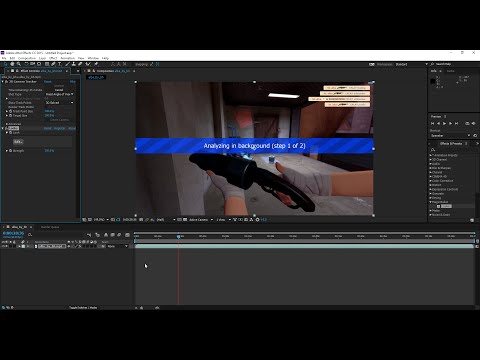Image resolution: width=480 pixels, height=360 pixels.
Task: Select the Unified Camera tool
Action: 32,64
